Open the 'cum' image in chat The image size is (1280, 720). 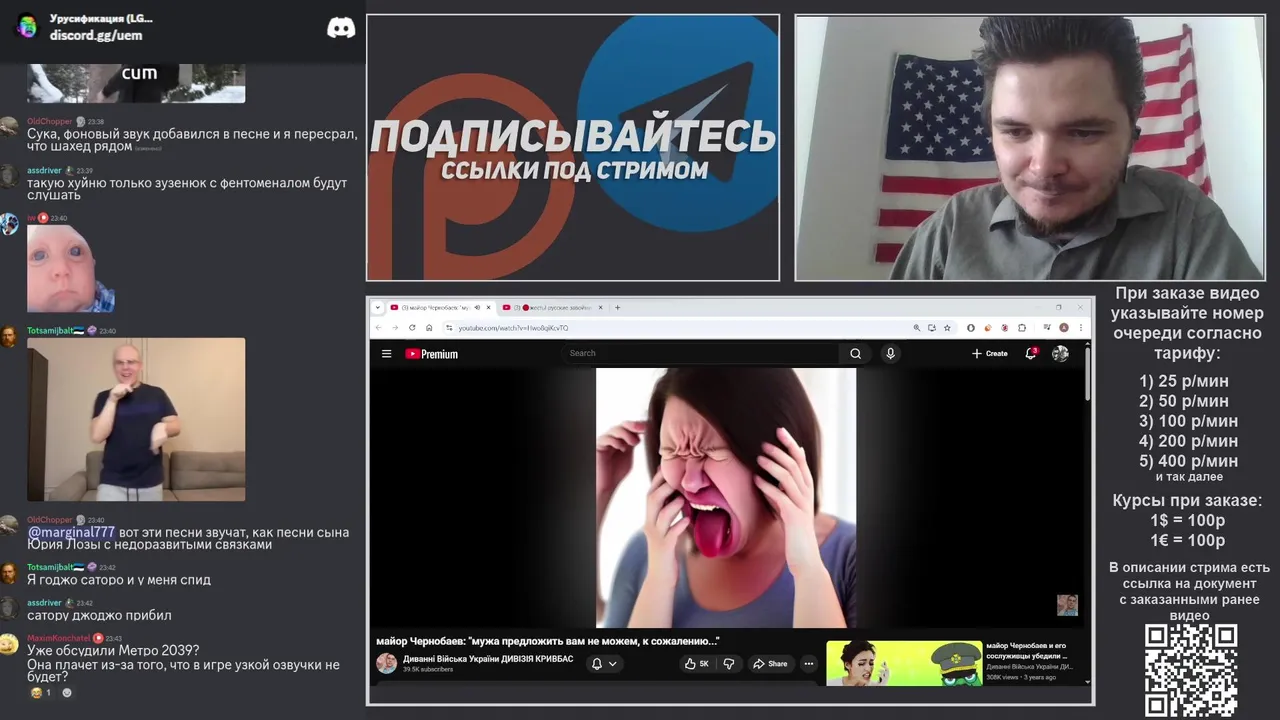(x=136, y=83)
